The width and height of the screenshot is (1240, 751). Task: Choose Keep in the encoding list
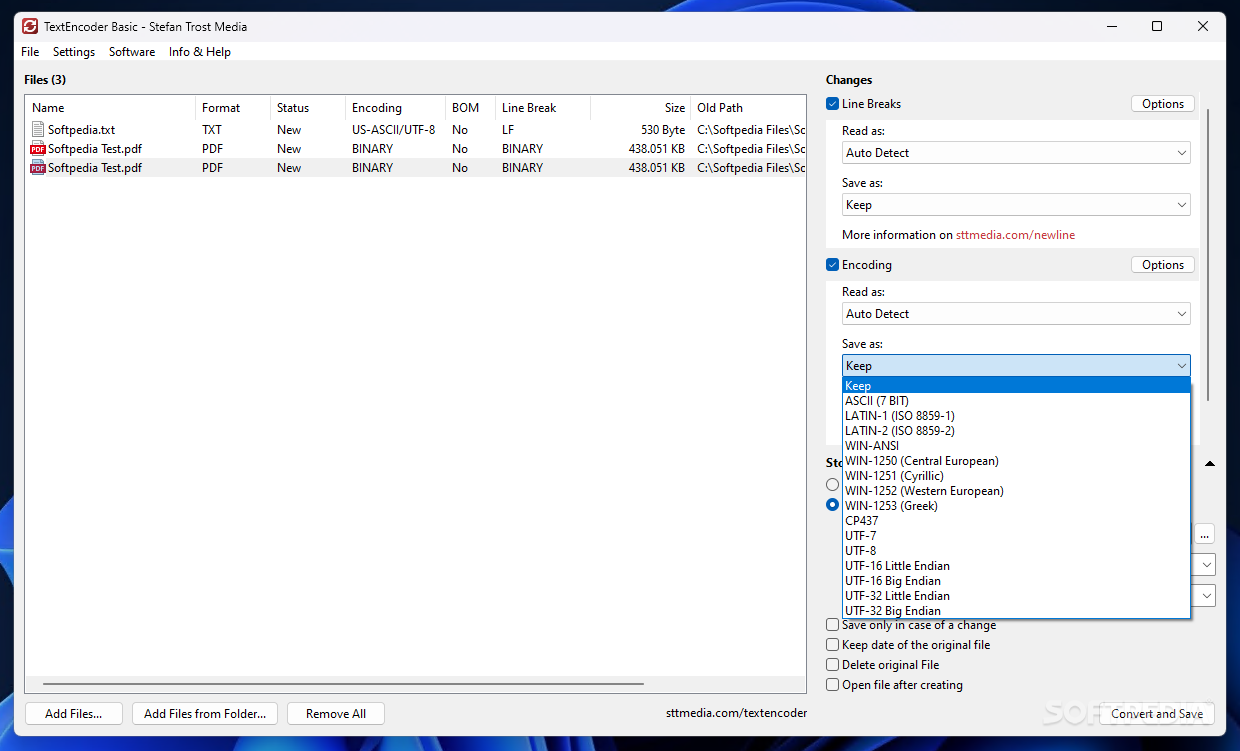[x=1016, y=386]
